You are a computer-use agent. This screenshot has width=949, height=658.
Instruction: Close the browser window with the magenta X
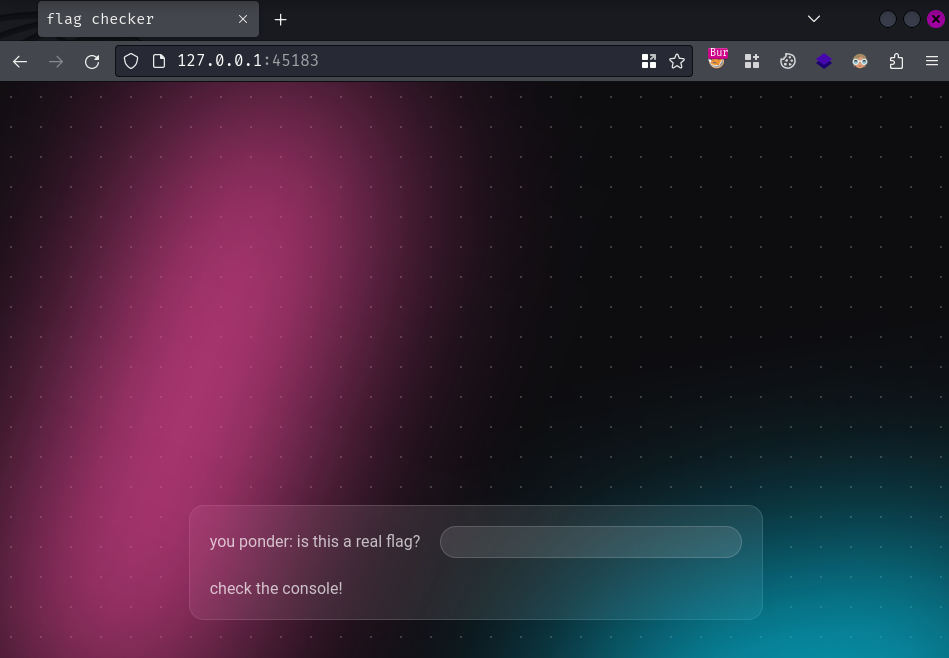(x=936, y=19)
